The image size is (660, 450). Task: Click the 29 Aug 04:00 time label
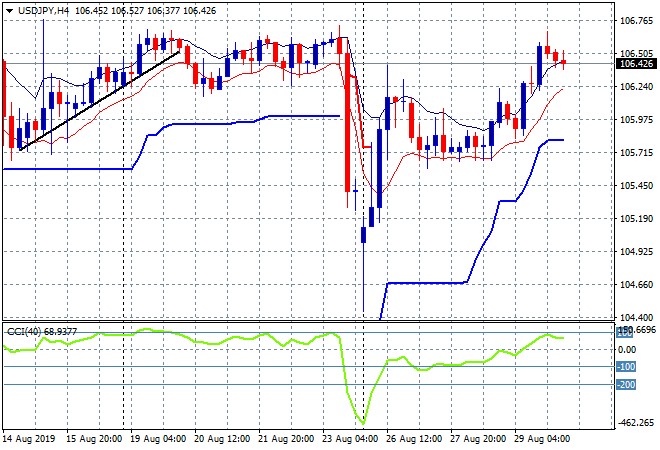tap(542, 439)
